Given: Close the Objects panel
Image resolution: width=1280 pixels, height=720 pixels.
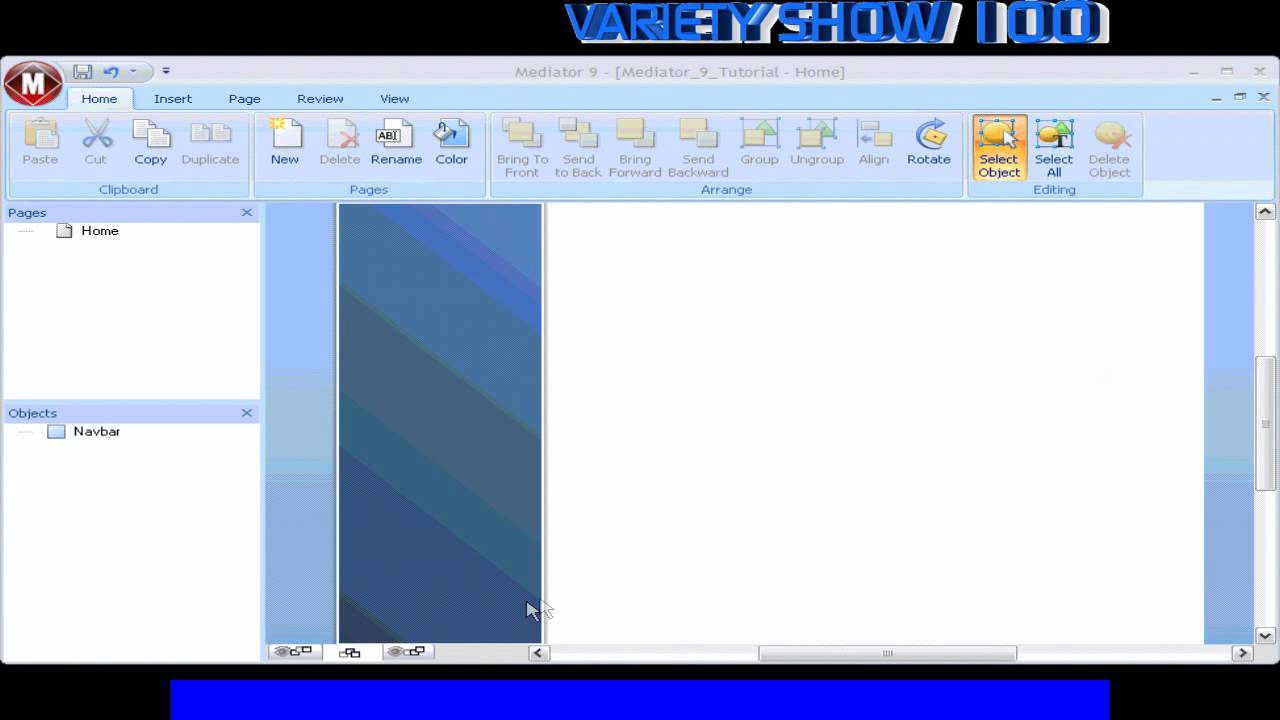Looking at the screenshot, I should tap(247, 413).
